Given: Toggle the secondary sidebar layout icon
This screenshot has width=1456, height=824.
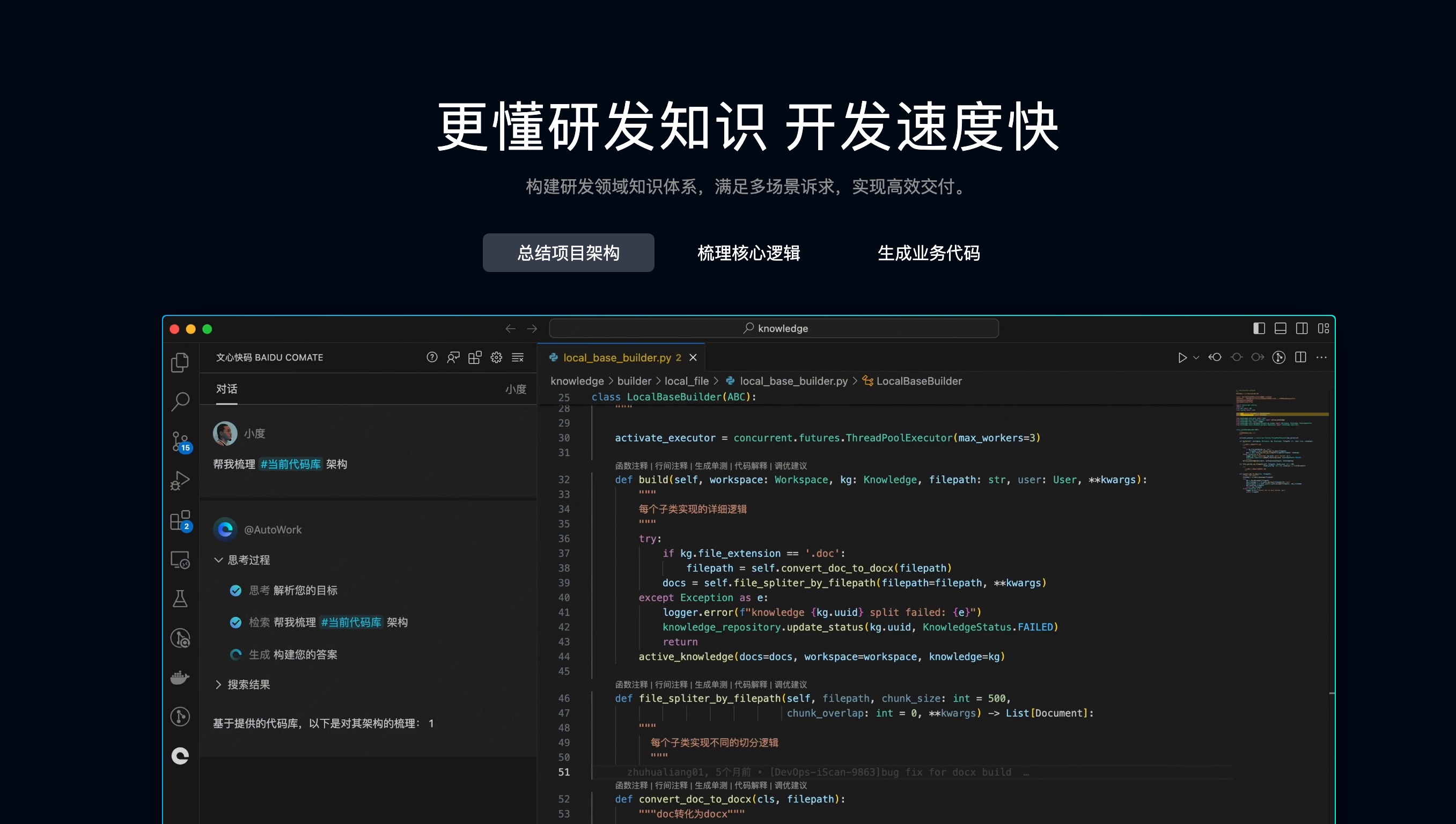Looking at the screenshot, I should pyautogui.click(x=1301, y=328).
